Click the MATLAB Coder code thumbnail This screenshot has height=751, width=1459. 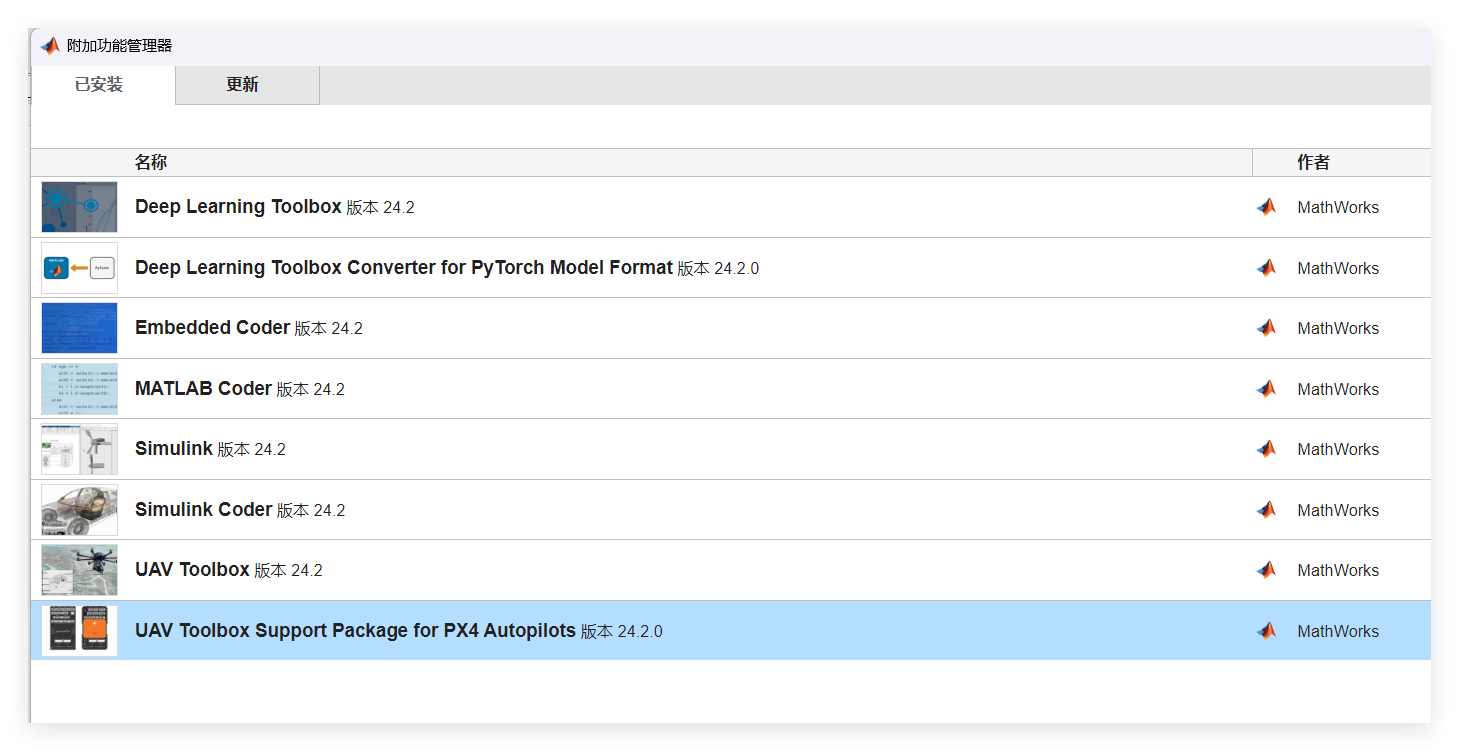(79, 389)
